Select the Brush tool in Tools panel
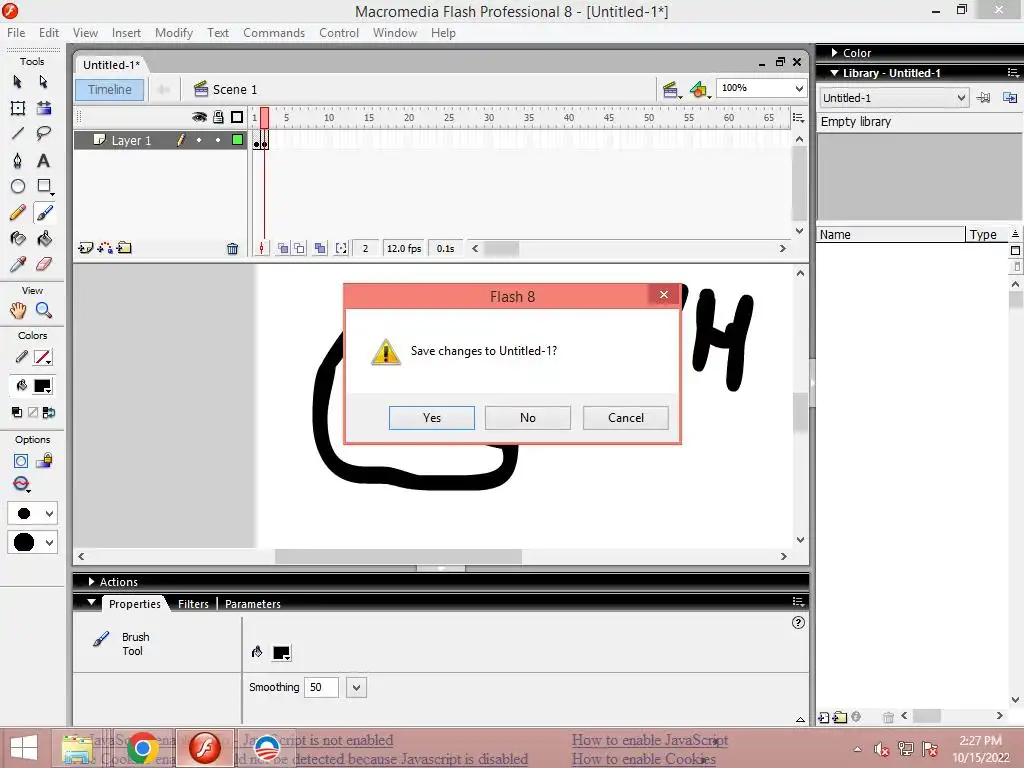 44,213
